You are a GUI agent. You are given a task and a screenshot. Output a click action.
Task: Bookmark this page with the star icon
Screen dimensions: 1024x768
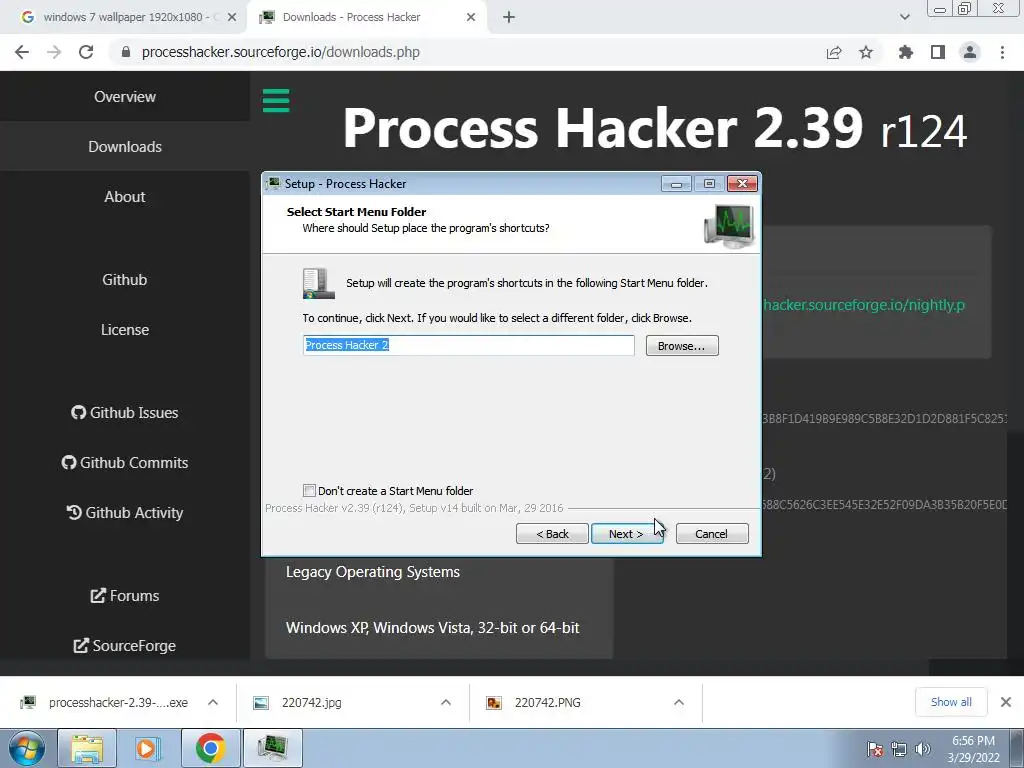[x=866, y=52]
